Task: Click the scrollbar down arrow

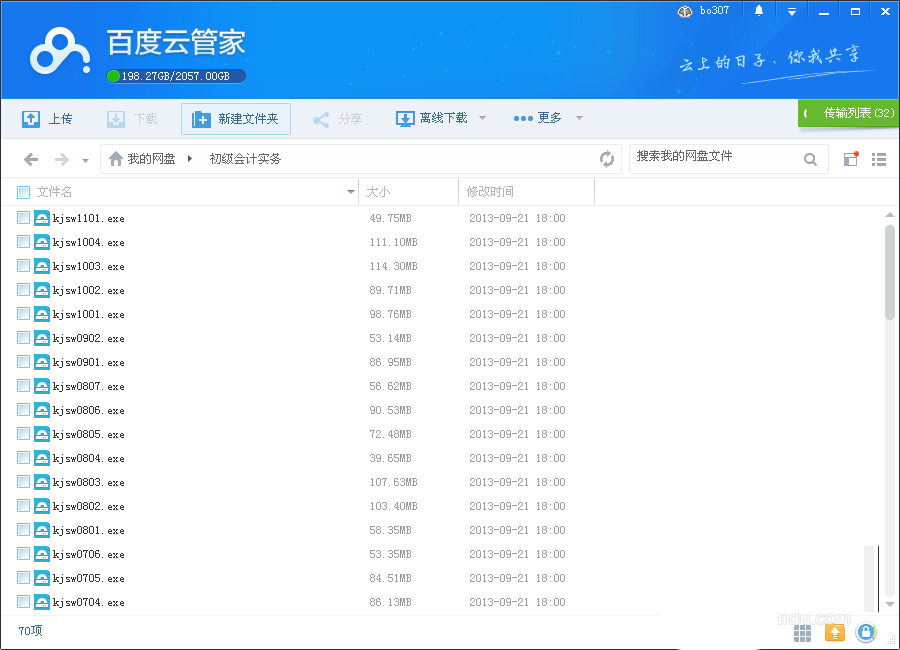Action: tap(890, 604)
